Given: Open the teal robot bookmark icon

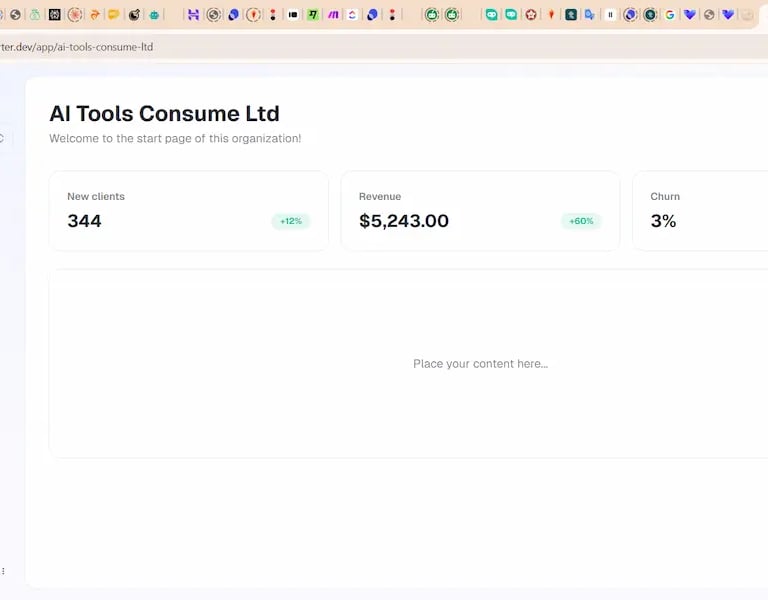Looking at the screenshot, I should [154, 15].
